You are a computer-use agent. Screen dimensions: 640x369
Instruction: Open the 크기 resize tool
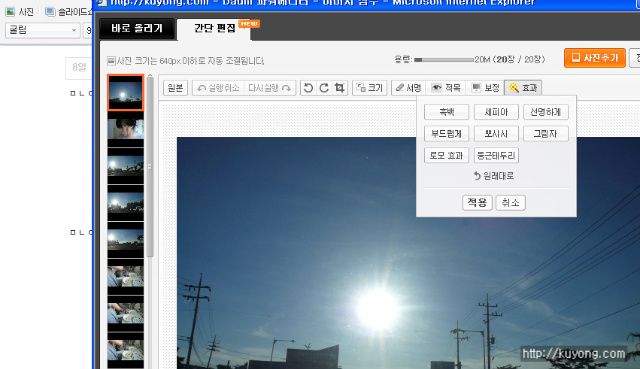(370, 88)
